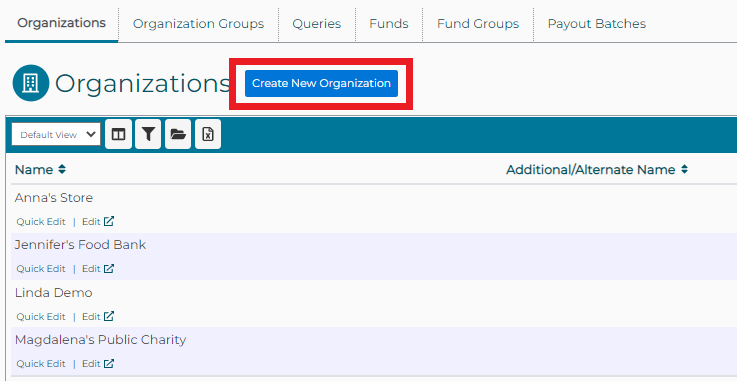Image resolution: width=737 pixels, height=381 pixels.
Task: Open the Funds tab
Action: pyautogui.click(x=389, y=24)
